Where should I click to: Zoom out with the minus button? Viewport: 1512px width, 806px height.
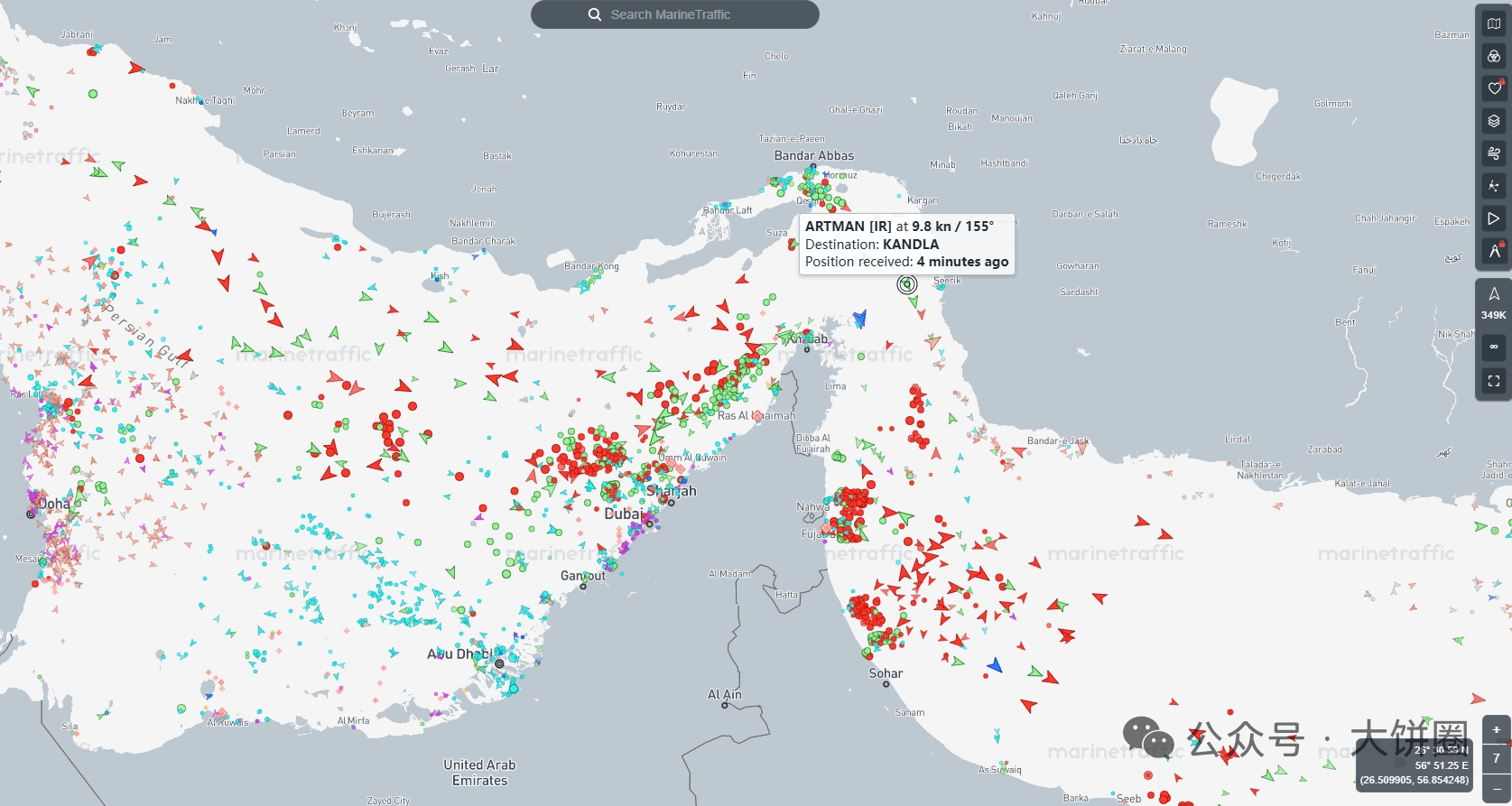(x=1497, y=789)
